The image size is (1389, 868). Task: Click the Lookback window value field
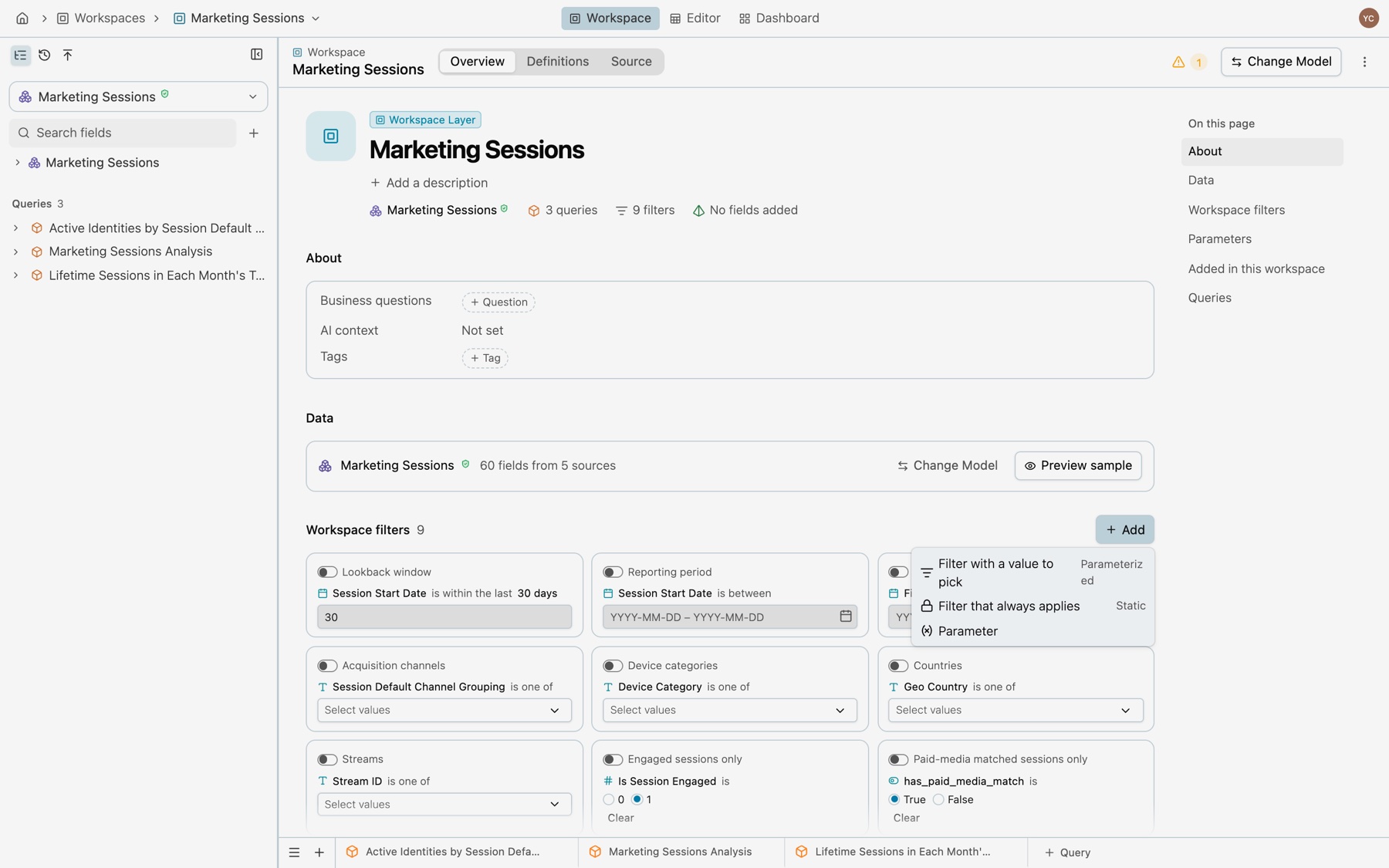(x=444, y=617)
